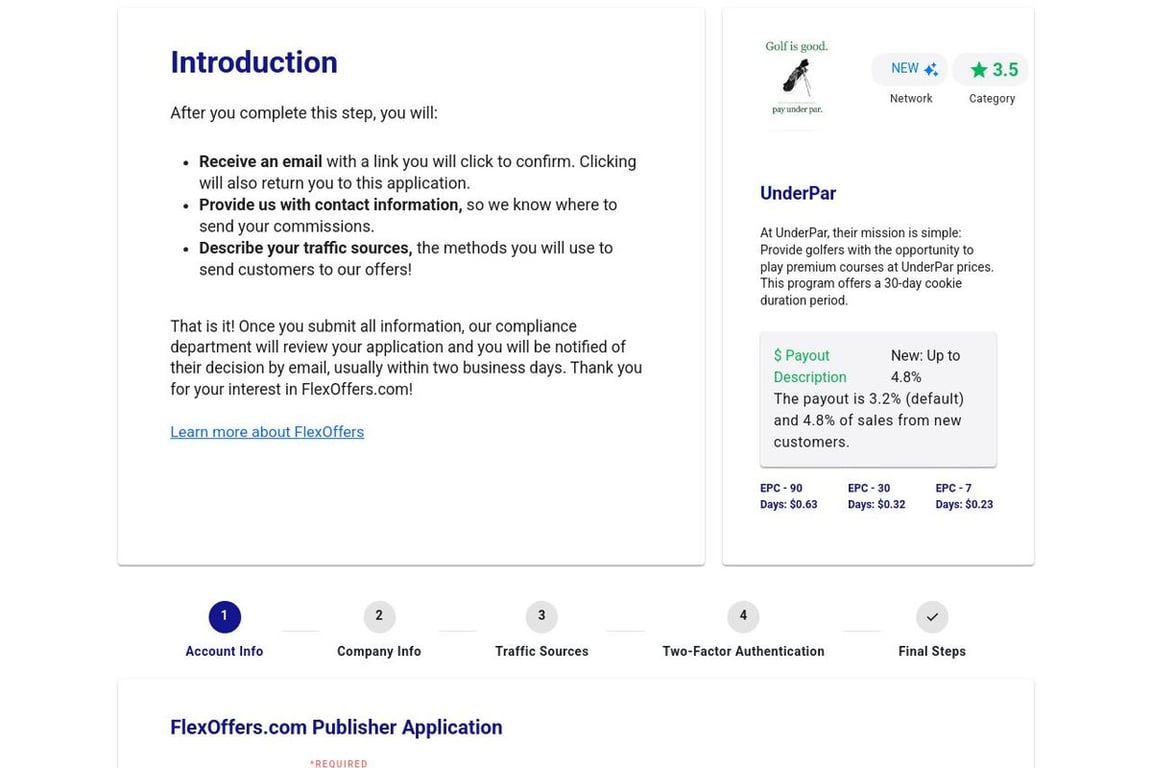Click the Introduction heading
This screenshot has width=1152, height=768.
coord(254,62)
